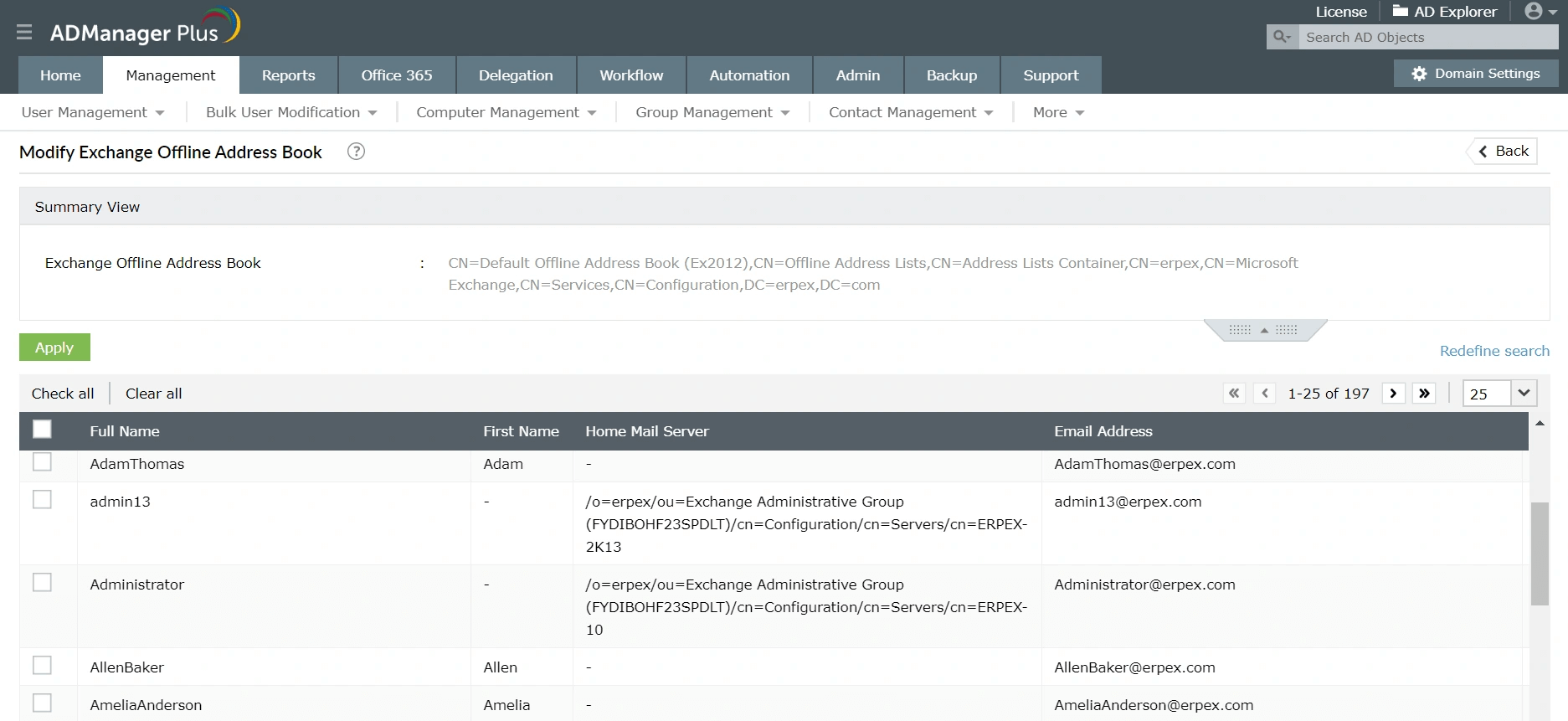Click the vertical scrollbar thumb
Viewport: 1568px width, 721px height.
(x=1540, y=554)
